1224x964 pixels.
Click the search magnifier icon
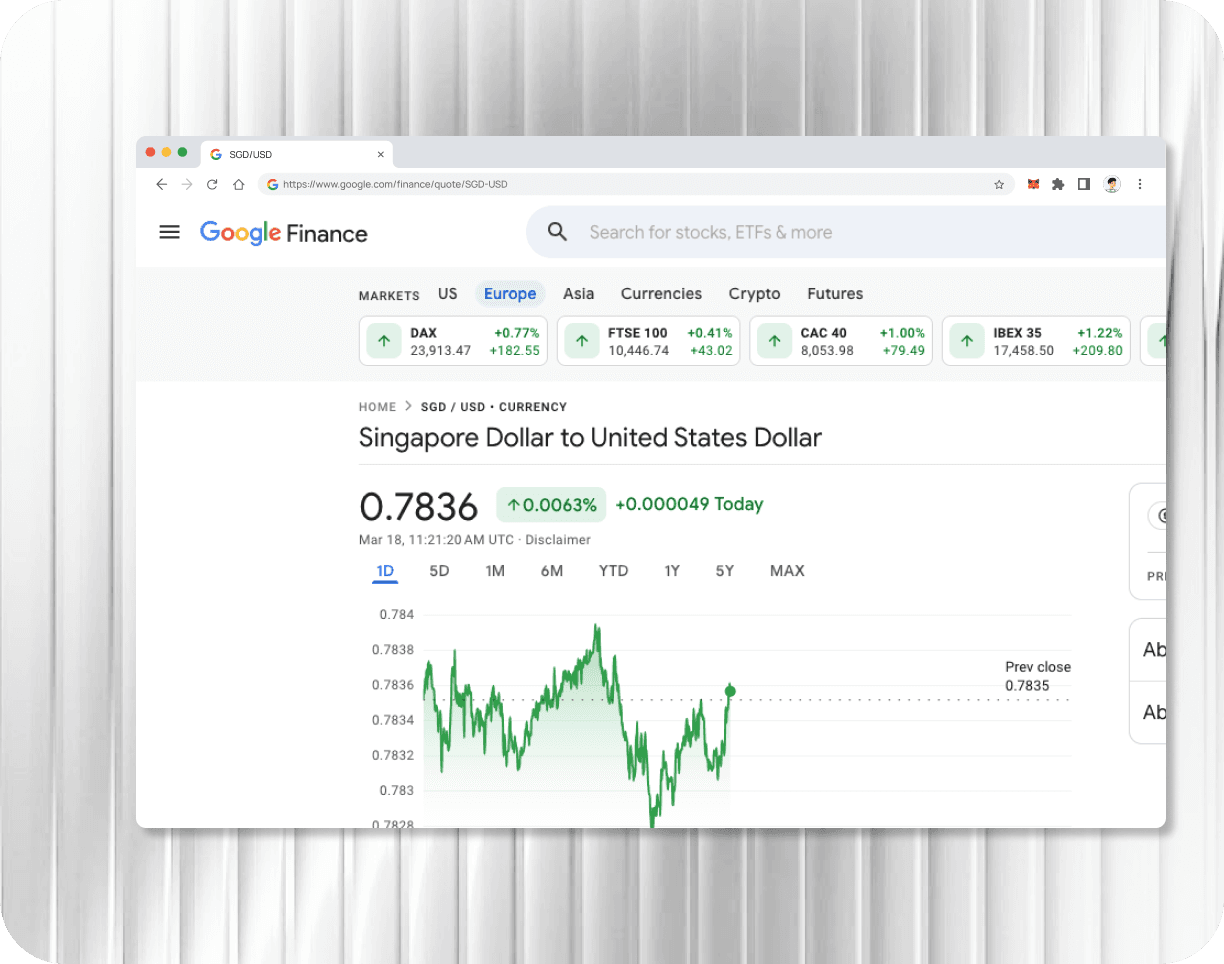point(558,232)
